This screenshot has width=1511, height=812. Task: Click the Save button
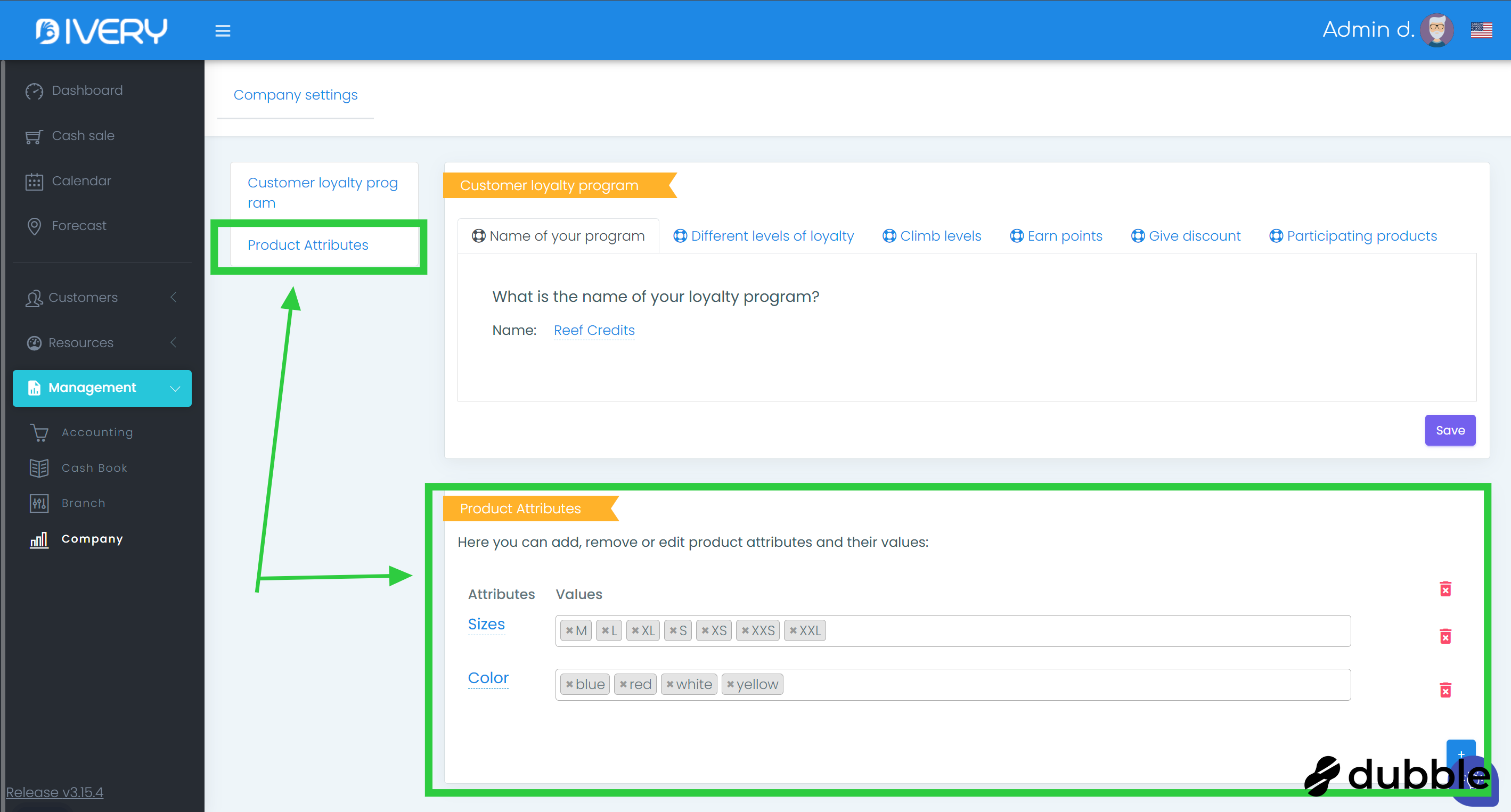(1449, 430)
